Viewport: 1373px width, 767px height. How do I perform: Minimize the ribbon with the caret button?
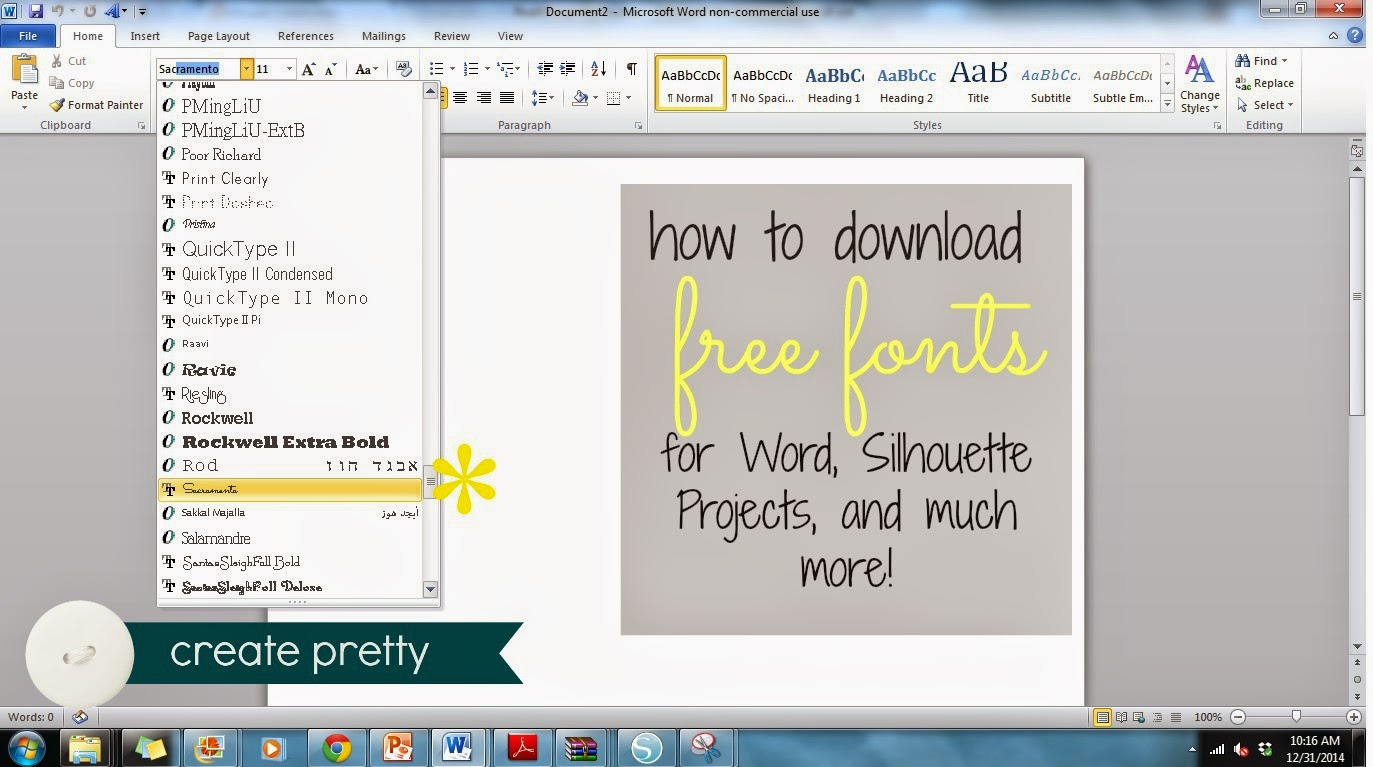1335,36
